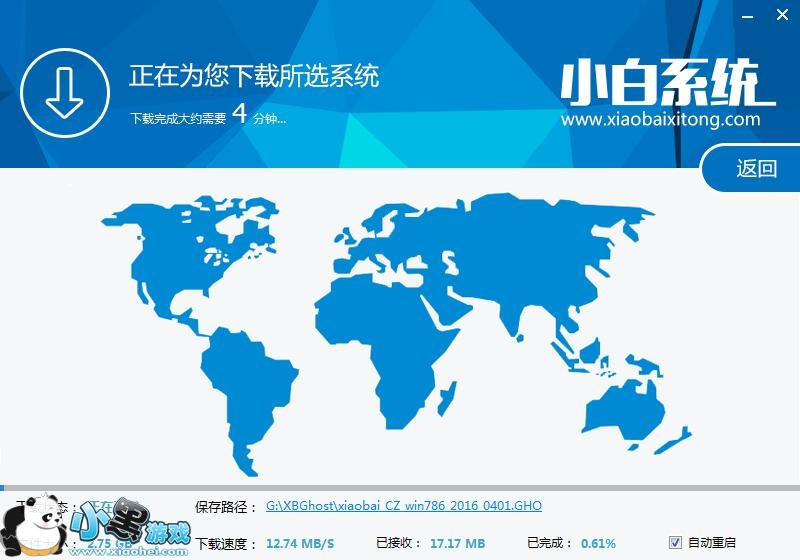The width and height of the screenshot is (800, 560).
Task: Click the completed percentage 0.61%
Action: (598, 544)
